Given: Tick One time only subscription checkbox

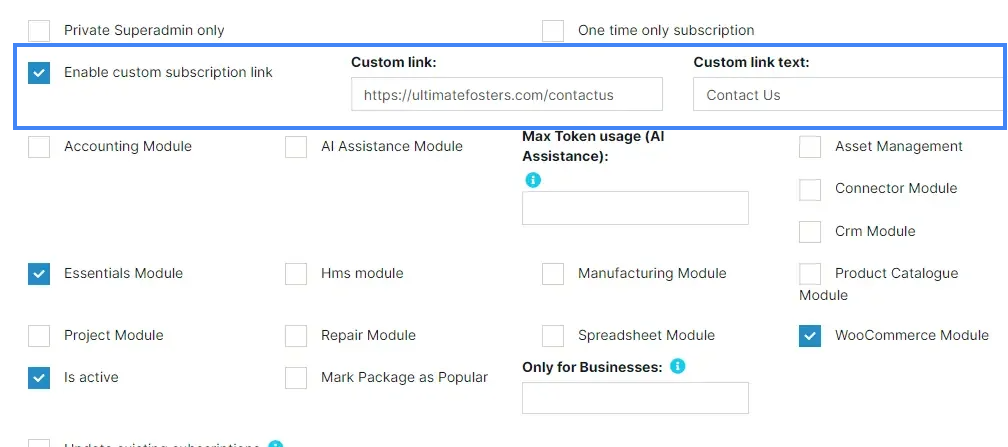Looking at the screenshot, I should [x=553, y=30].
